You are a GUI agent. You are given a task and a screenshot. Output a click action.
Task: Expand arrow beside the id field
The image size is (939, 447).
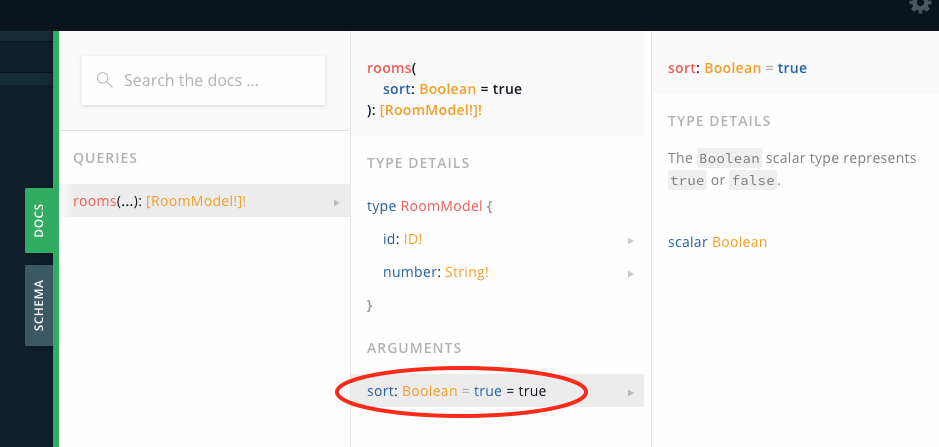(631, 241)
